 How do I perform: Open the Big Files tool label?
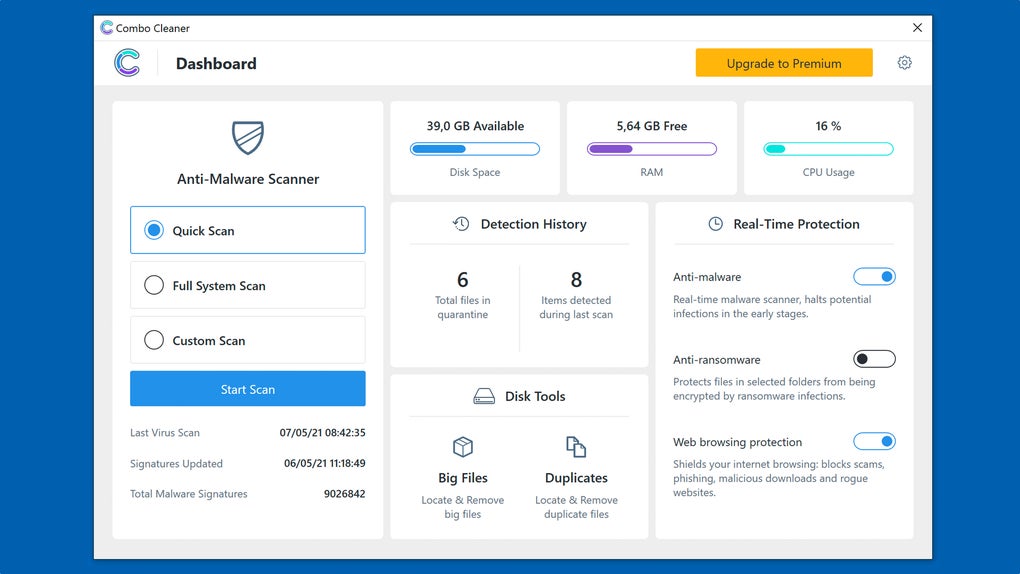(463, 478)
